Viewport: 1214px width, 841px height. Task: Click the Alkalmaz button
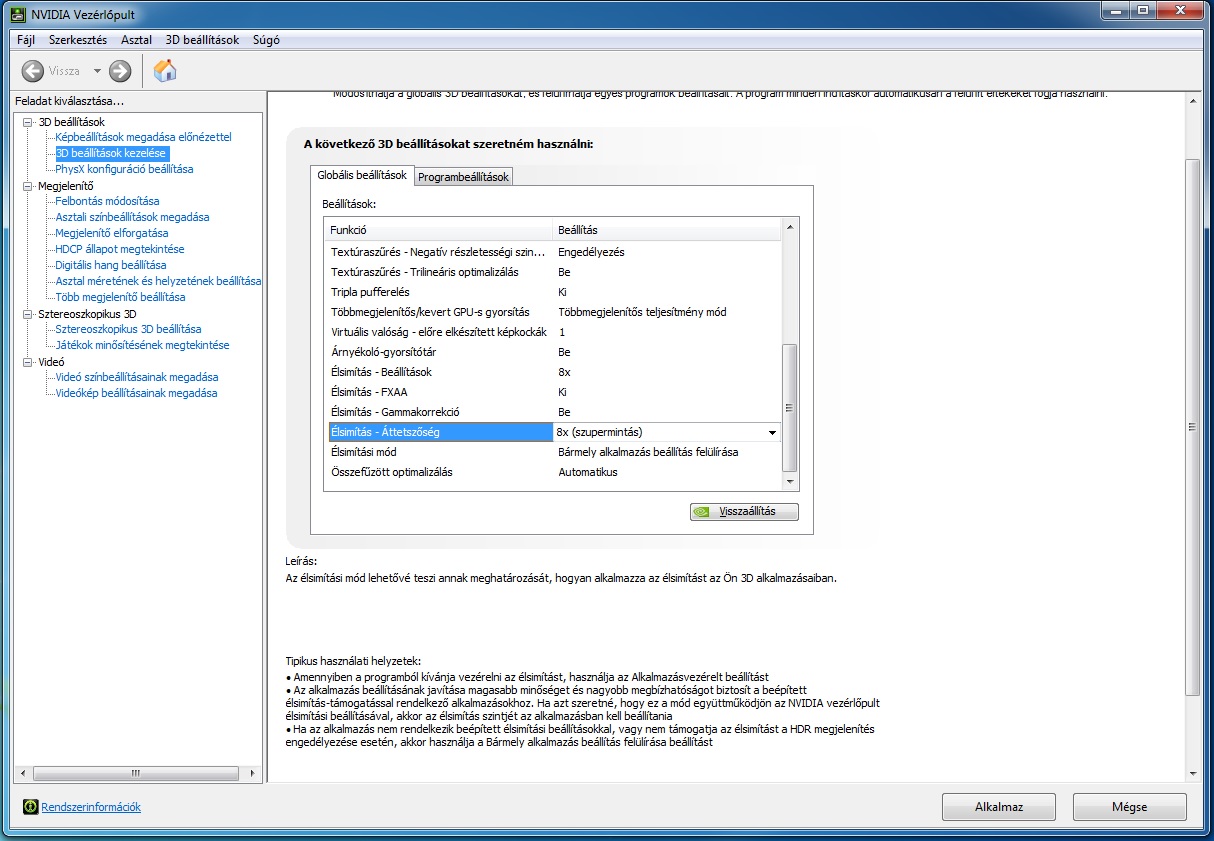coord(999,806)
